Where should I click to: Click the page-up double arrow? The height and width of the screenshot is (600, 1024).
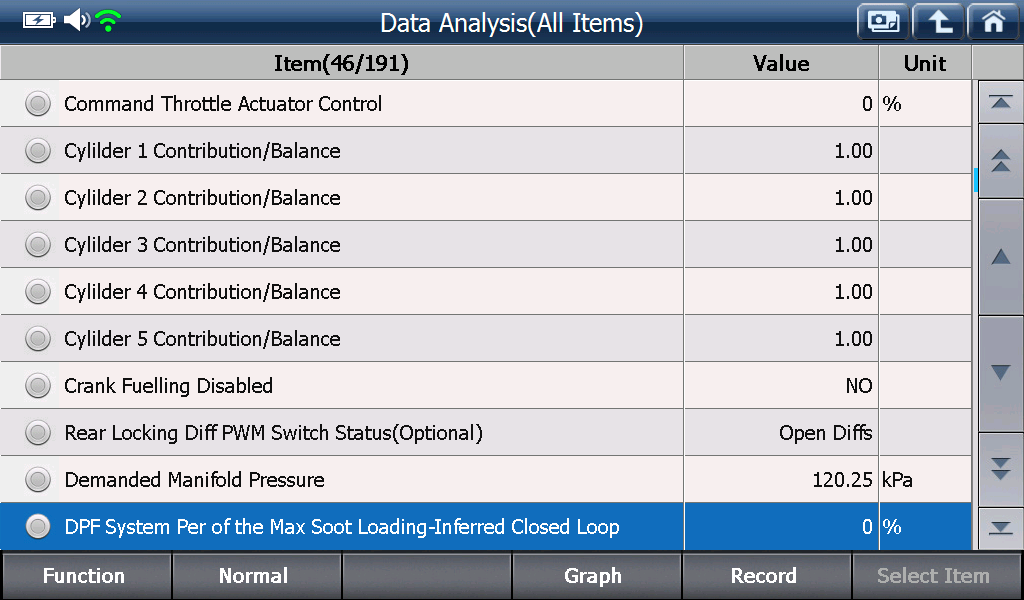[1000, 161]
